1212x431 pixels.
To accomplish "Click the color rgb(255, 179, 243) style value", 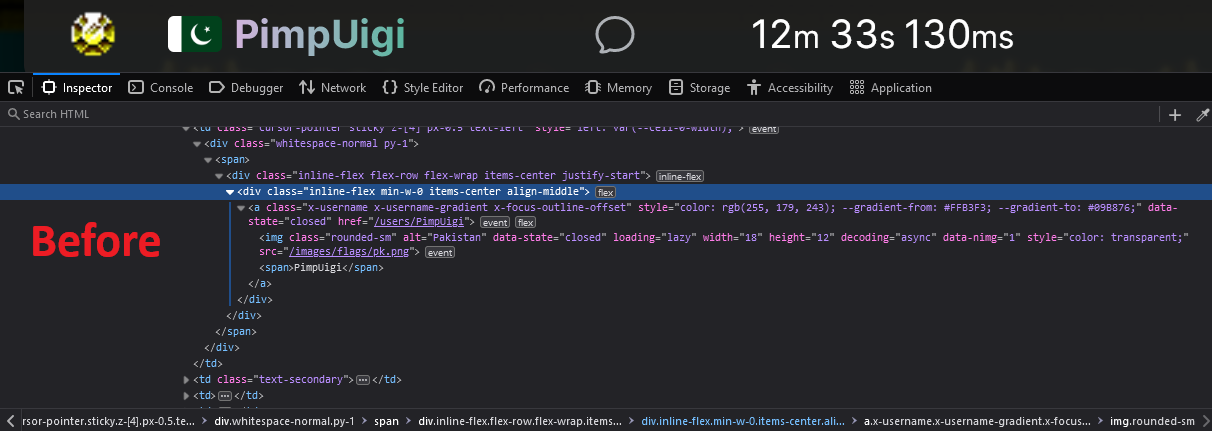I will 756,207.
